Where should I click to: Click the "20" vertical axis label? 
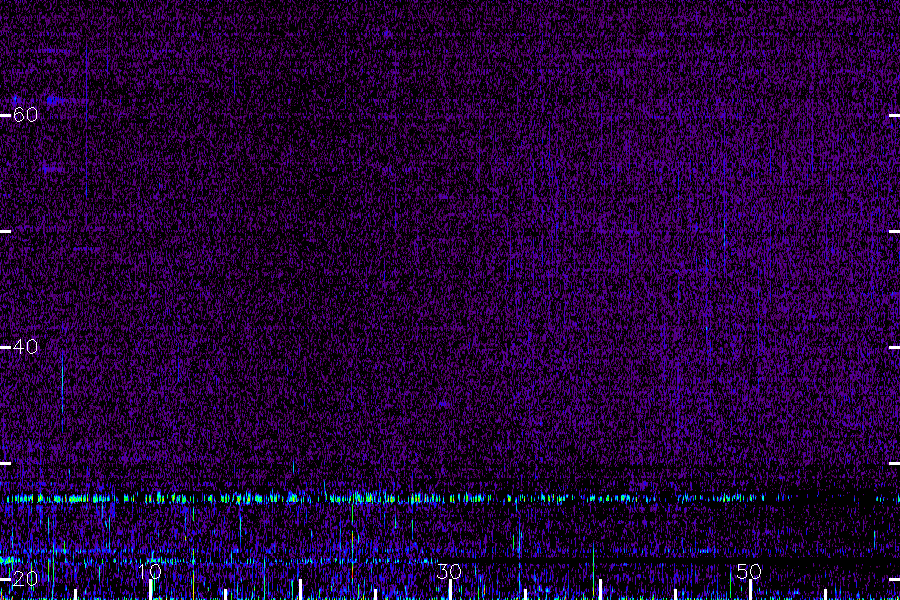point(25,579)
